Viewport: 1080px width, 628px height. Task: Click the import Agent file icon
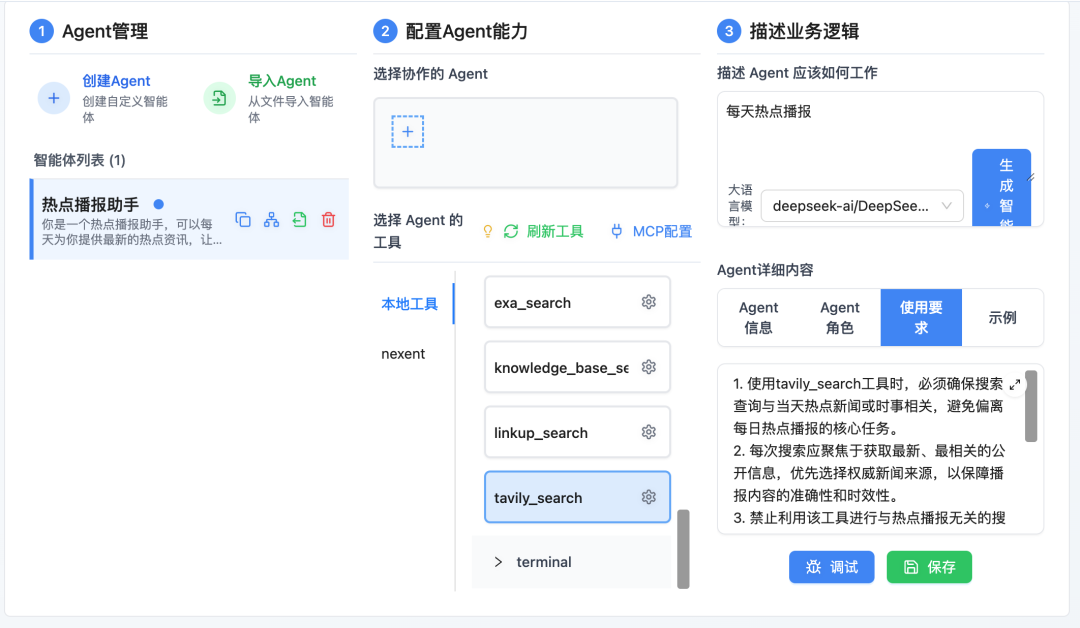pyautogui.click(x=219, y=98)
